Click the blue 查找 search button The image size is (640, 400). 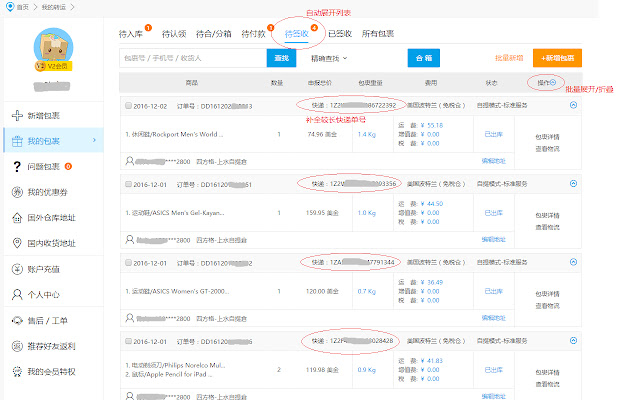[x=281, y=58]
